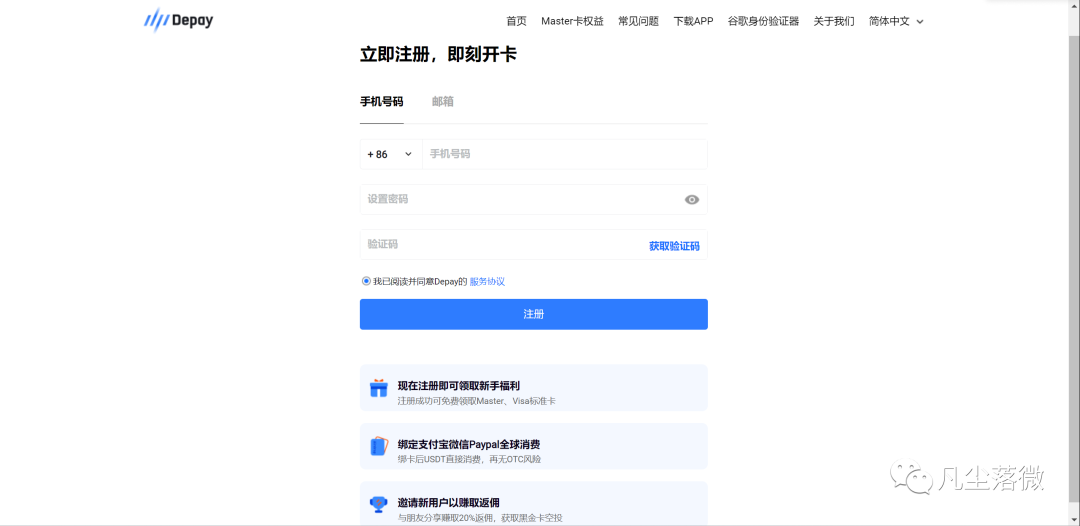
Task: Click 注册成功可免费领取Master、Visa标准卡 text
Action: pos(477,401)
